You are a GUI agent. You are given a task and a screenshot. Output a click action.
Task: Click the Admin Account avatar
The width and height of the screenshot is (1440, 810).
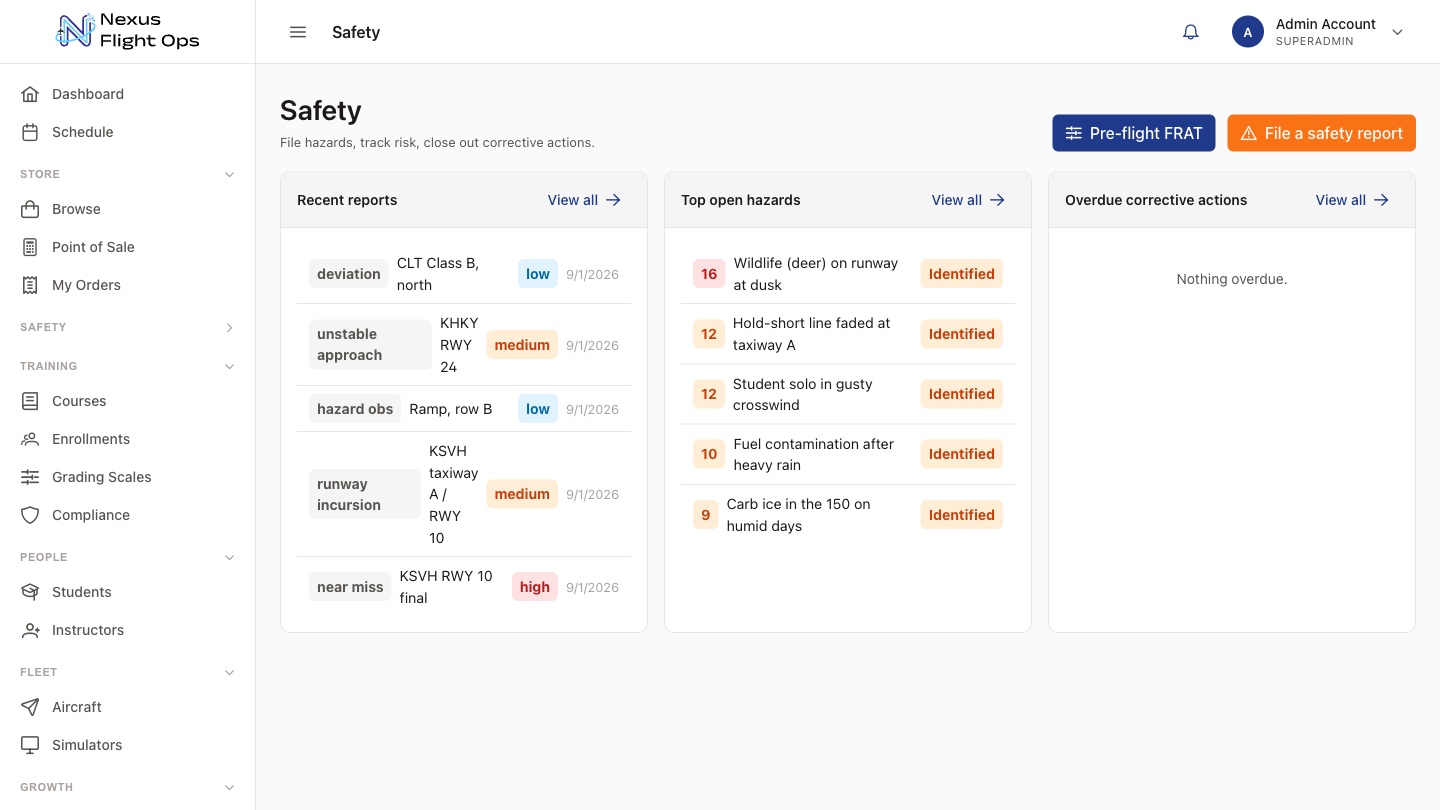coord(1248,32)
